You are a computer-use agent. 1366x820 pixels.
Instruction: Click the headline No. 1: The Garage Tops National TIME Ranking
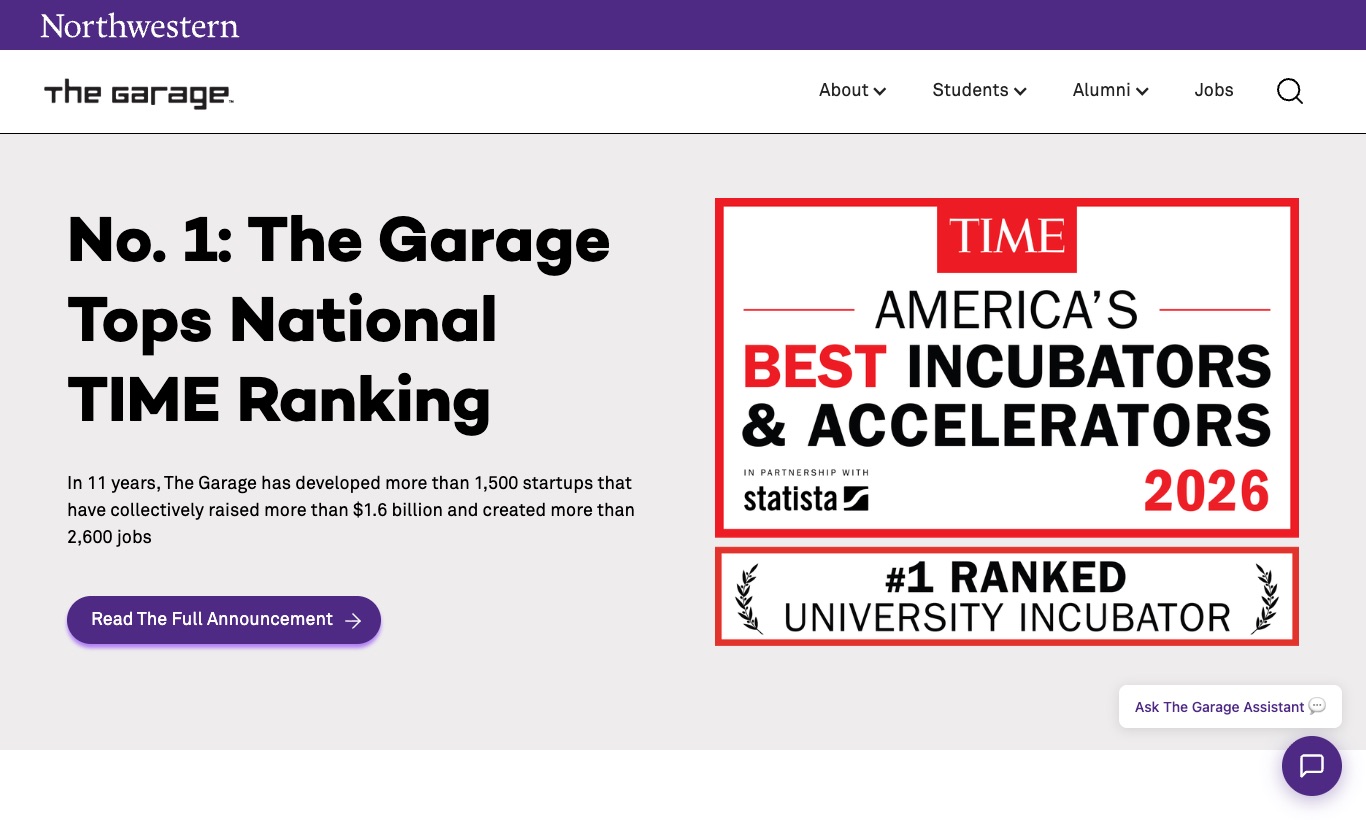coord(339,320)
